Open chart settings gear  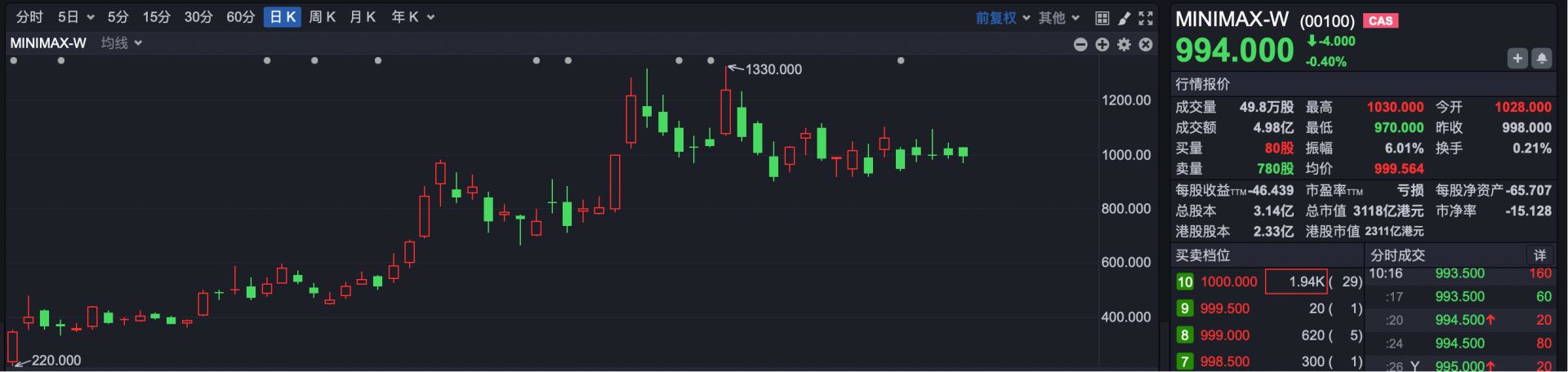click(x=1125, y=44)
